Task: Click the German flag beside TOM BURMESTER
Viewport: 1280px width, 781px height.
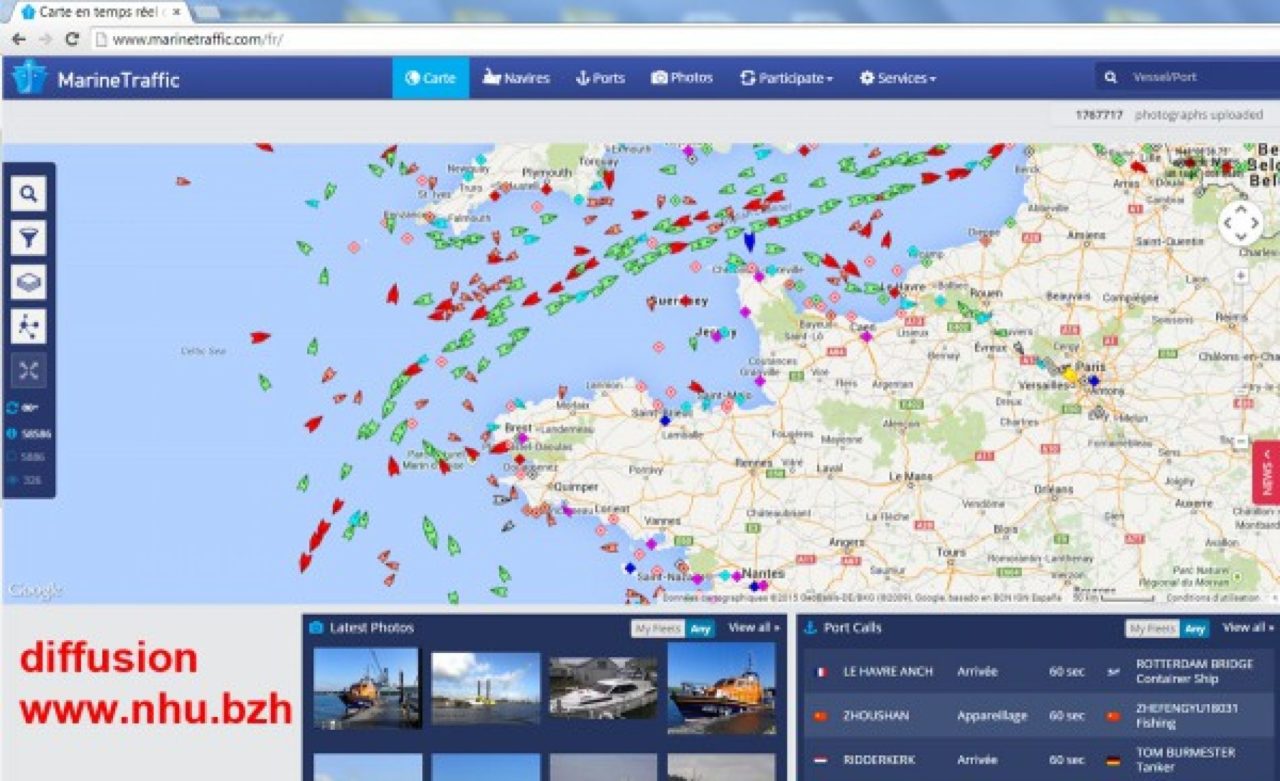Action: point(1114,760)
